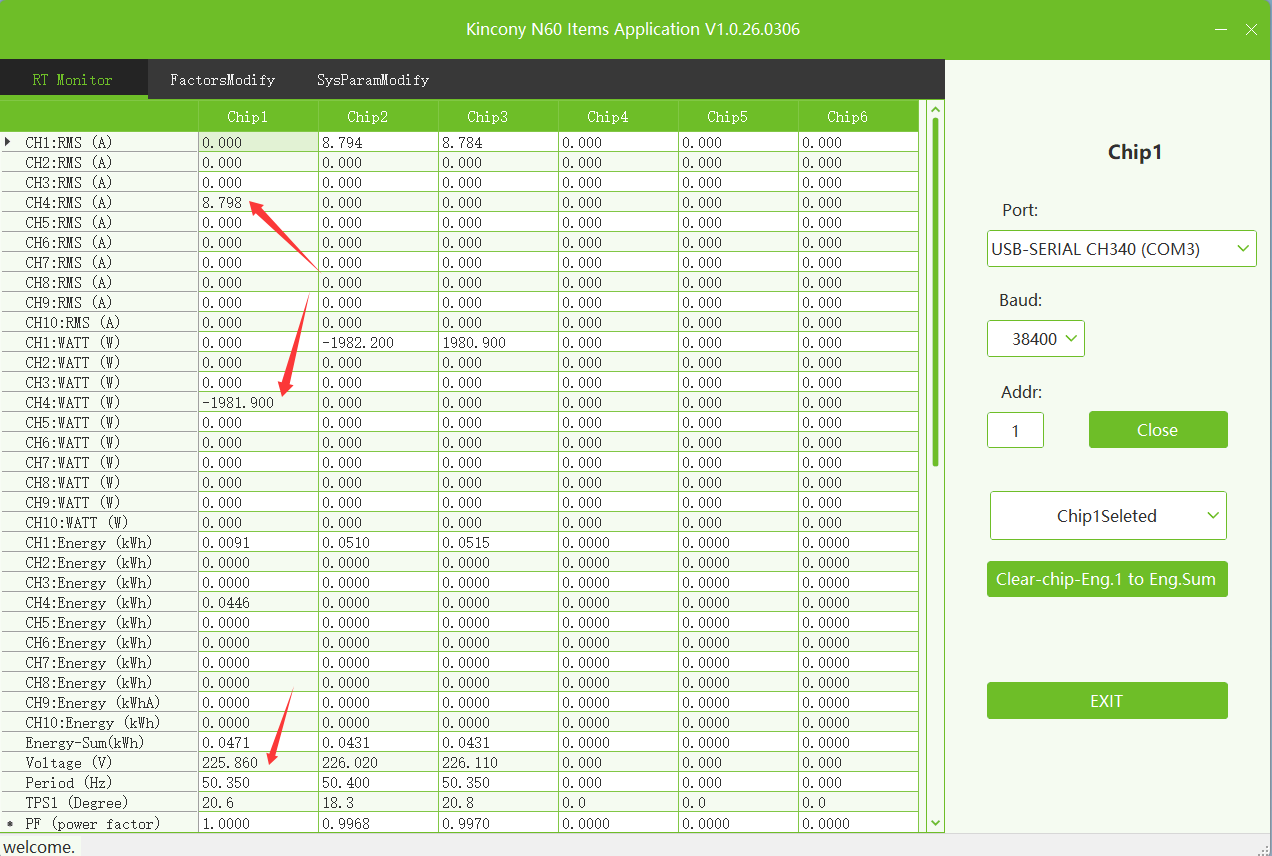
Task: Select the RT Monitor tab
Action: coord(72,80)
